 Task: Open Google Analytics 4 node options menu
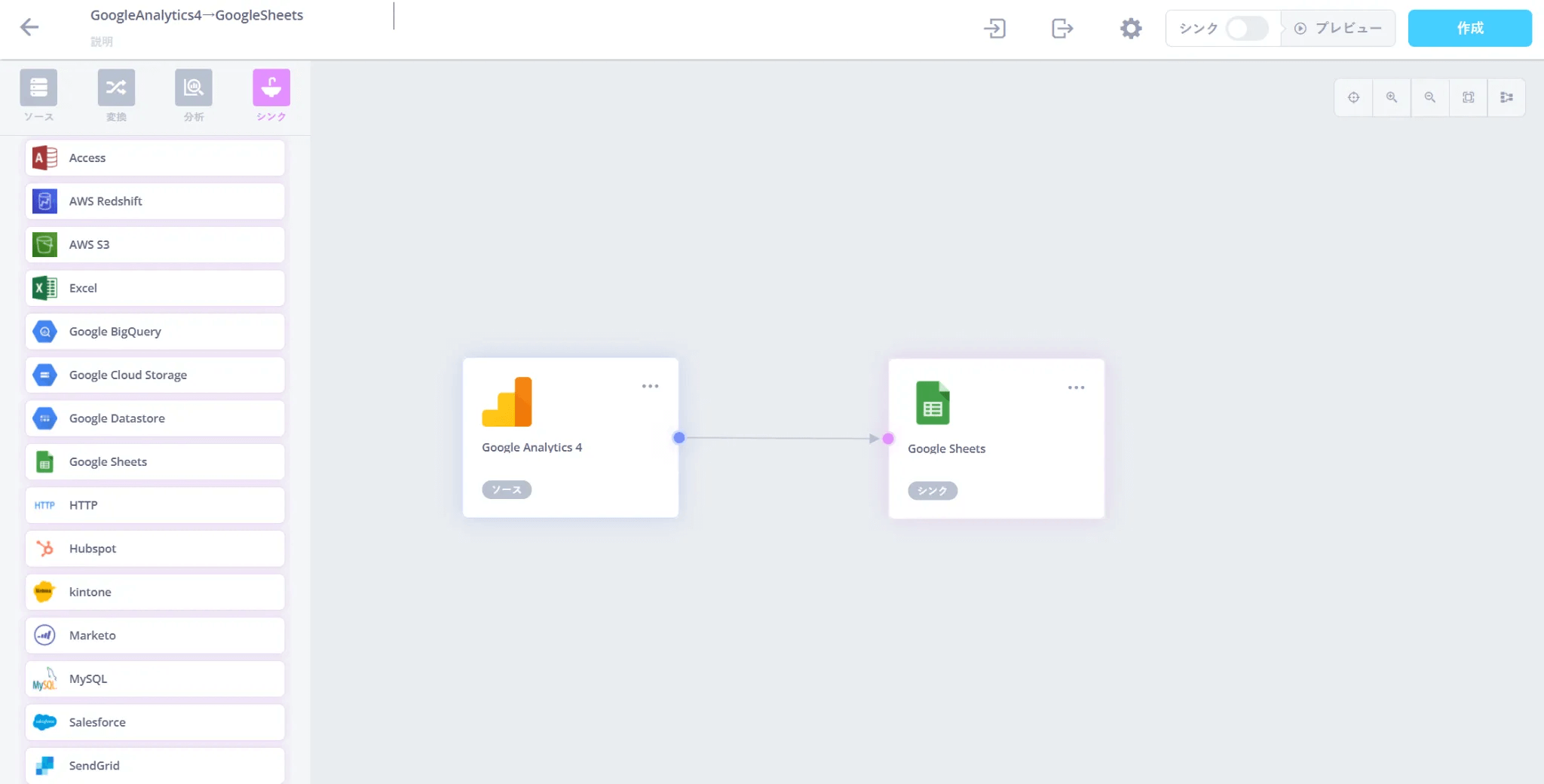650,386
